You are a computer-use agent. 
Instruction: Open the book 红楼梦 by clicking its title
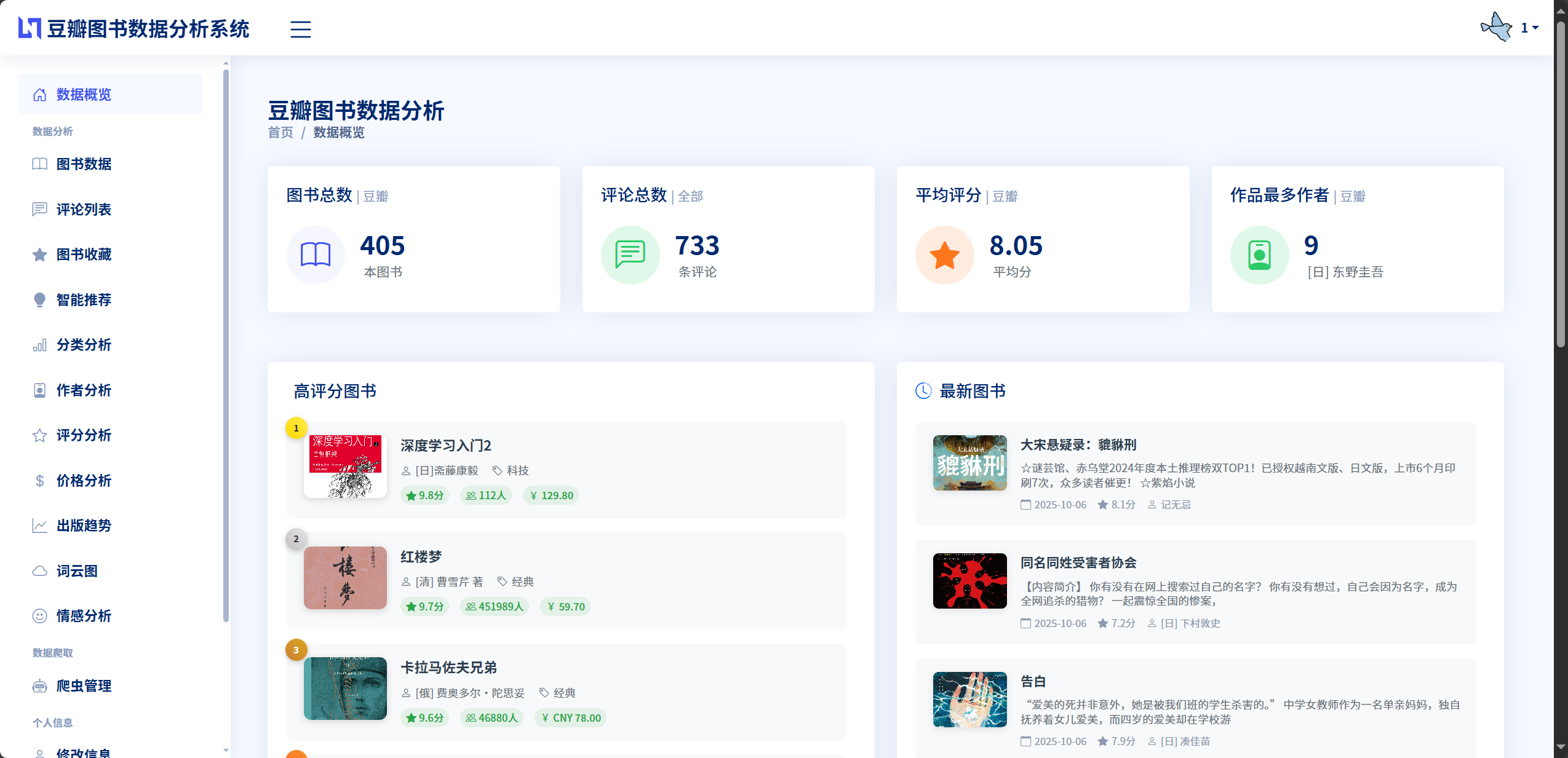pyautogui.click(x=421, y=556)
